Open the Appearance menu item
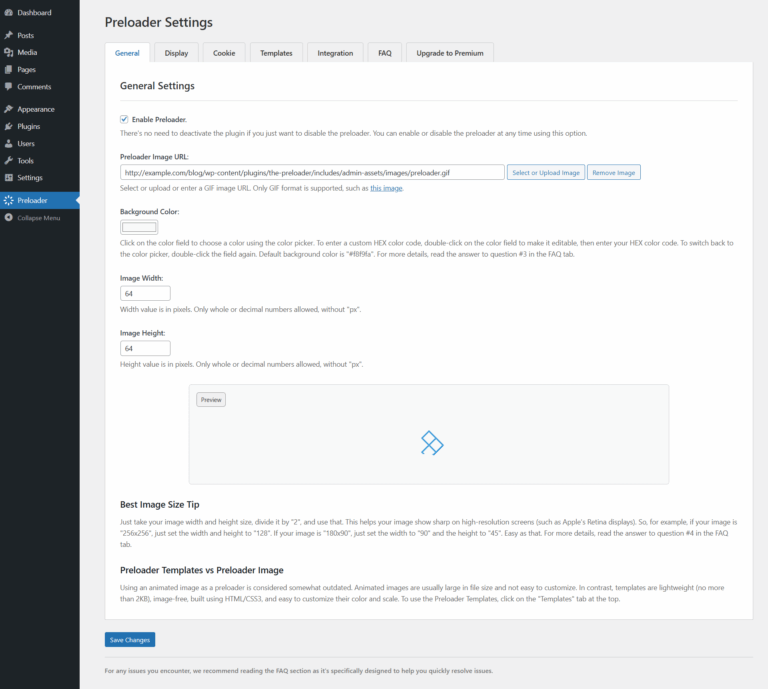This screenshot has width=768, height=689. [x=40, y=109]
